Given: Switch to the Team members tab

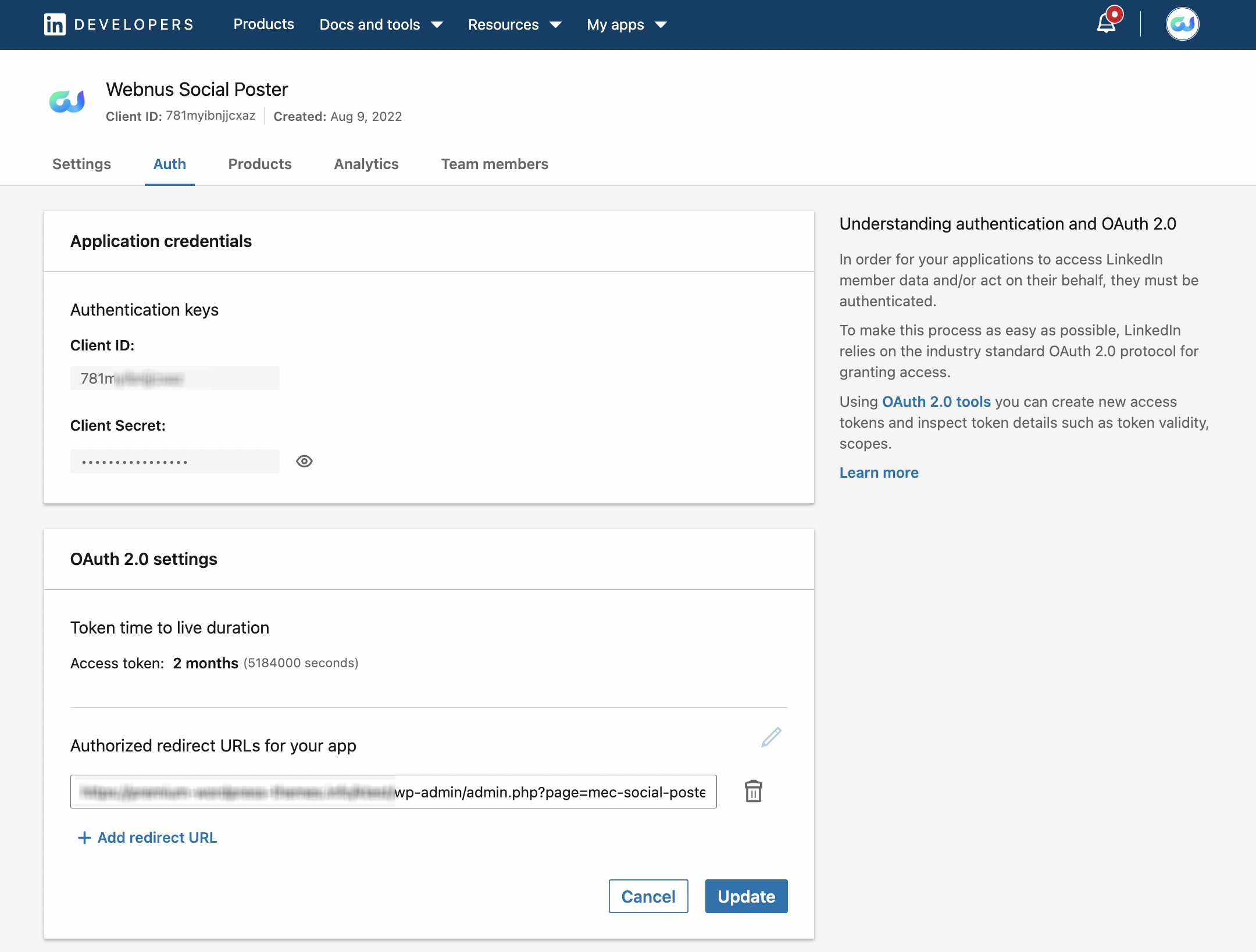Looking at the screenshot, I should point(494,164).
